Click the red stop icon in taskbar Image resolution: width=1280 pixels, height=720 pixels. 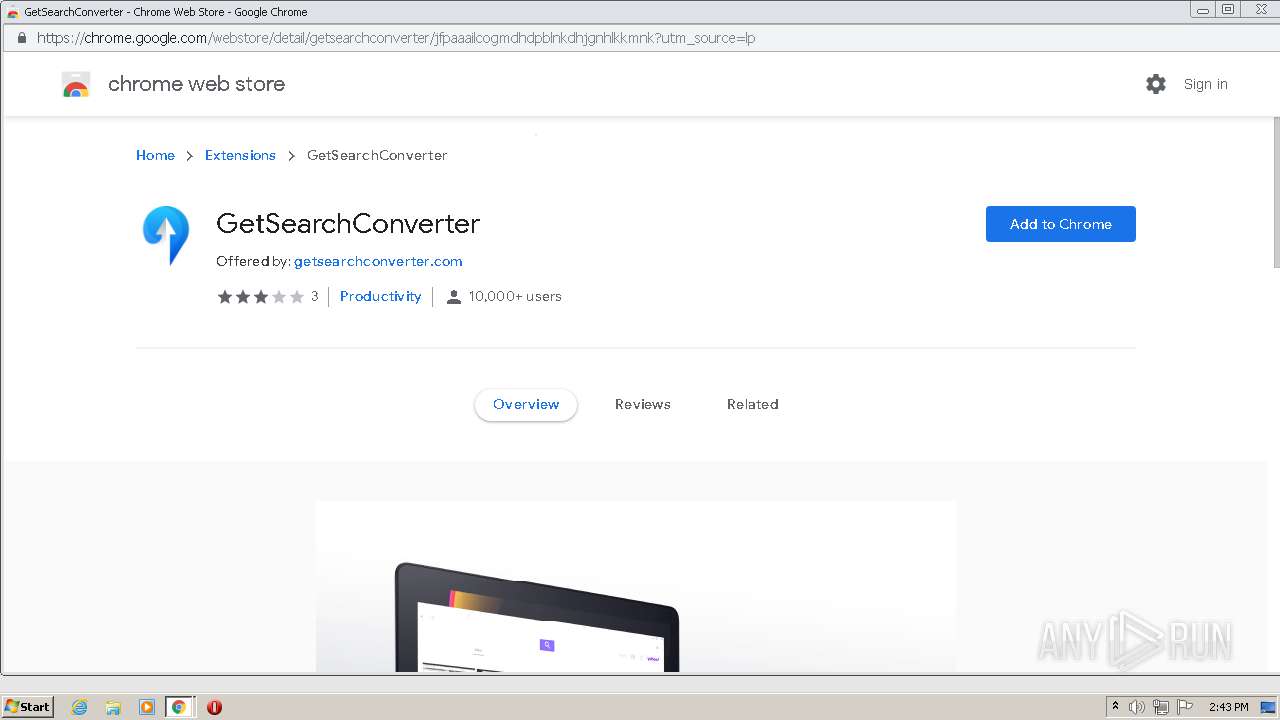tap(214, 707)
